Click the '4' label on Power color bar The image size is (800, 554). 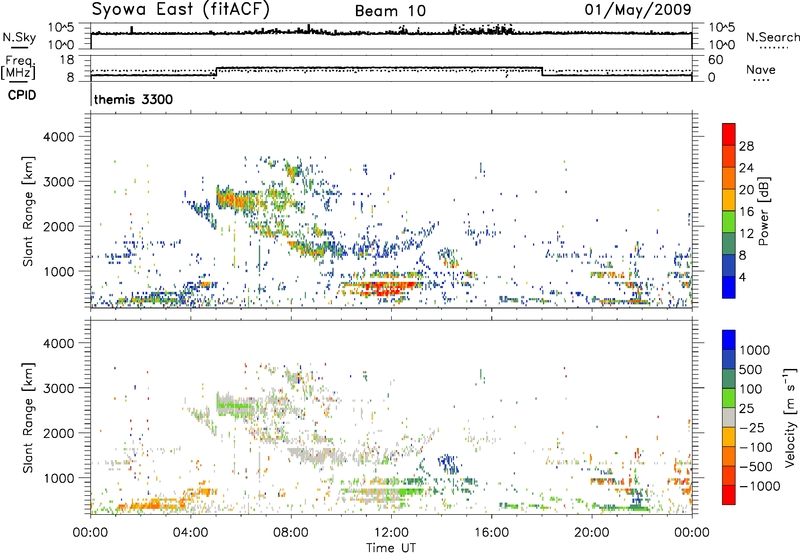click(742, 278)
